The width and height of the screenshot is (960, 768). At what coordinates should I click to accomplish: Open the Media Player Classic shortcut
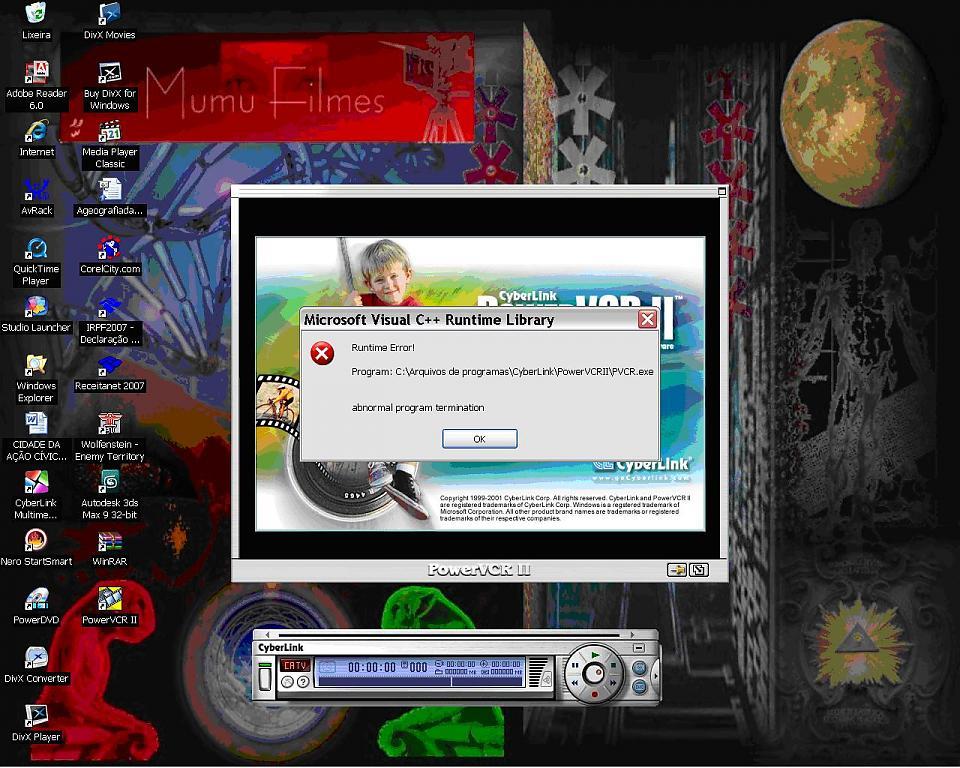(110, 145)
